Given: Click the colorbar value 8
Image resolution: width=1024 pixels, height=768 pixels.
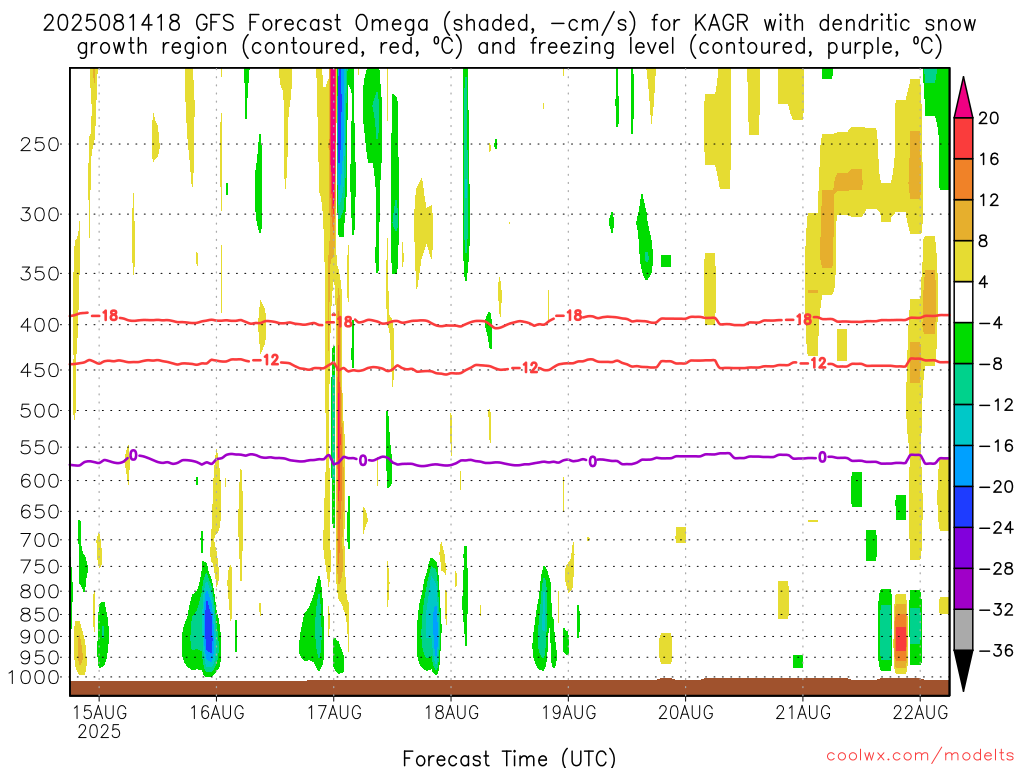Looking at the screenshot, I should pos(984,241).
